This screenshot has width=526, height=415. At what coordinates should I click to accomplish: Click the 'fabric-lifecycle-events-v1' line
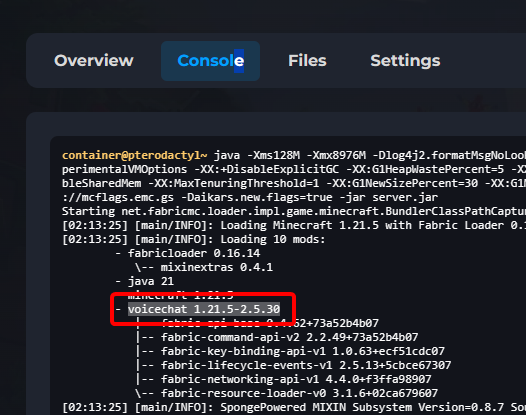click(x=306, y=365)
